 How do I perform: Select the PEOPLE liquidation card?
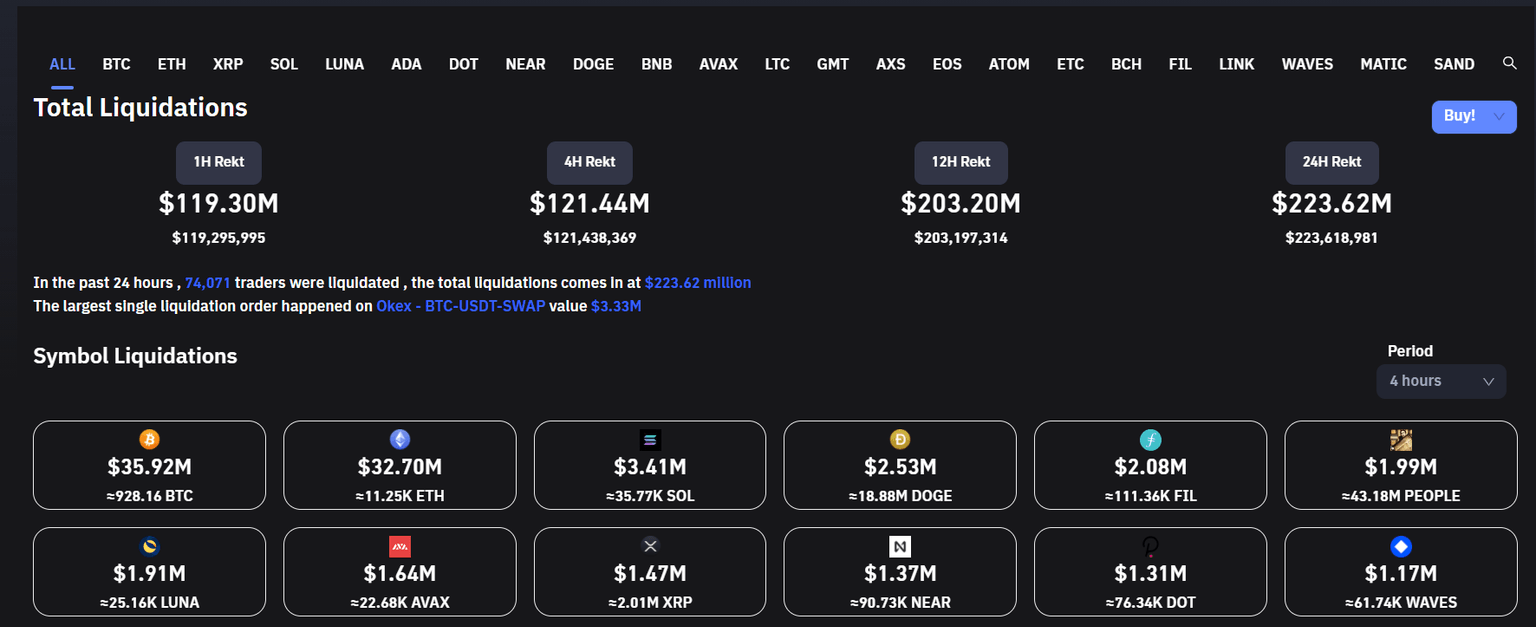pos(1400,465)
